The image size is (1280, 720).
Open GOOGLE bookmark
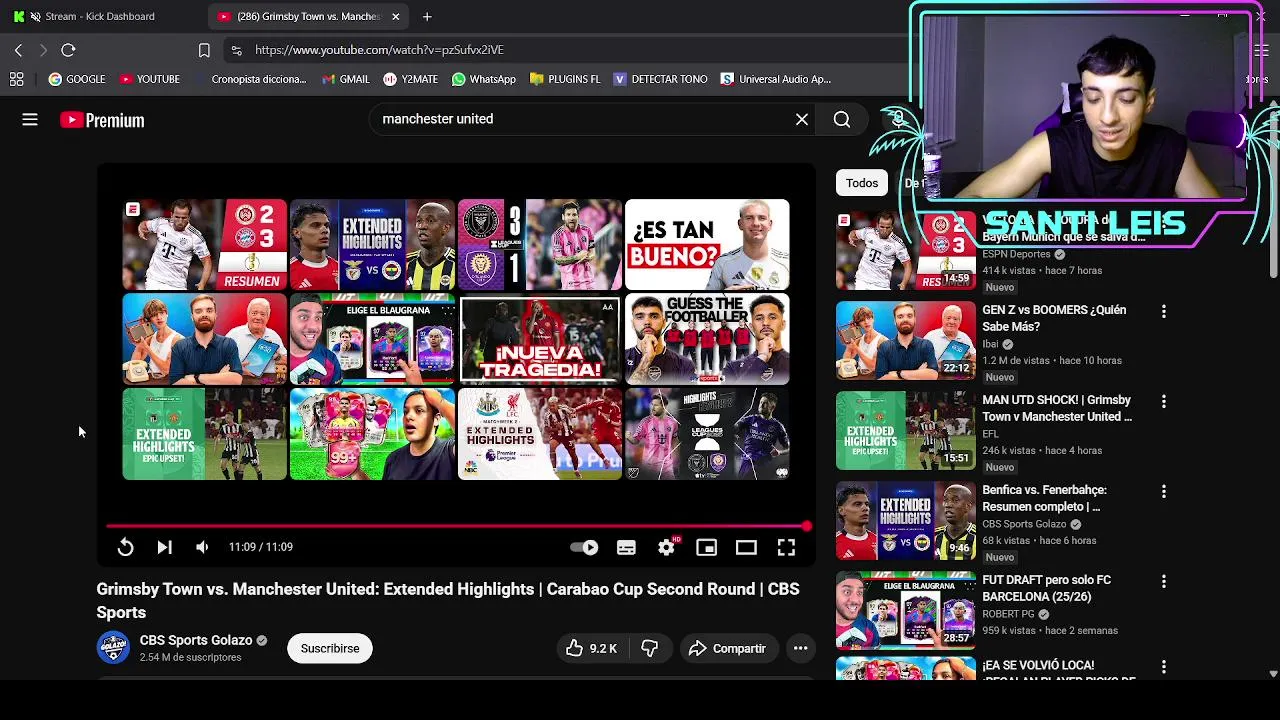pos(76,79)
